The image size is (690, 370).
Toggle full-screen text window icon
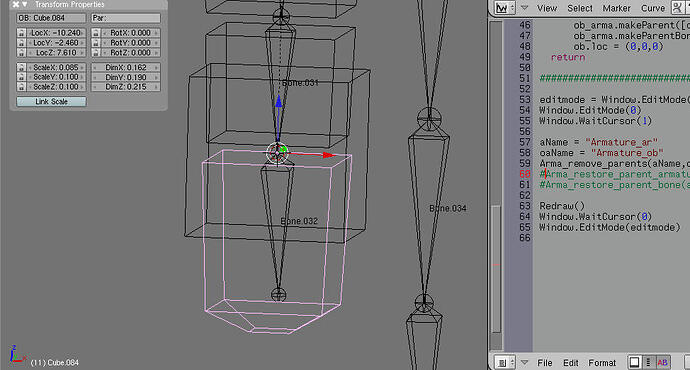(634, 362)
